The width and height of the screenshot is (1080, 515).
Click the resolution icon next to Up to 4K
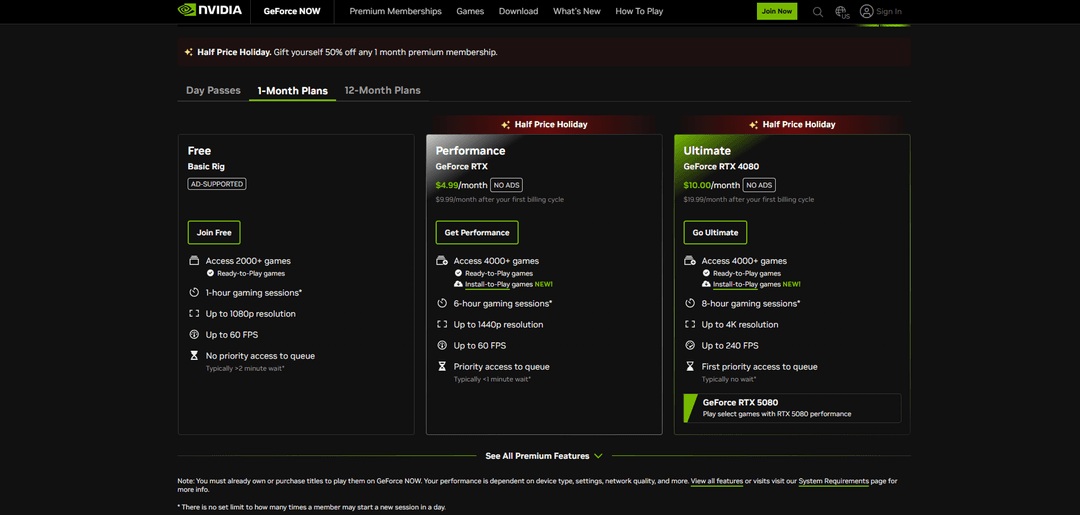pos(690,325)
